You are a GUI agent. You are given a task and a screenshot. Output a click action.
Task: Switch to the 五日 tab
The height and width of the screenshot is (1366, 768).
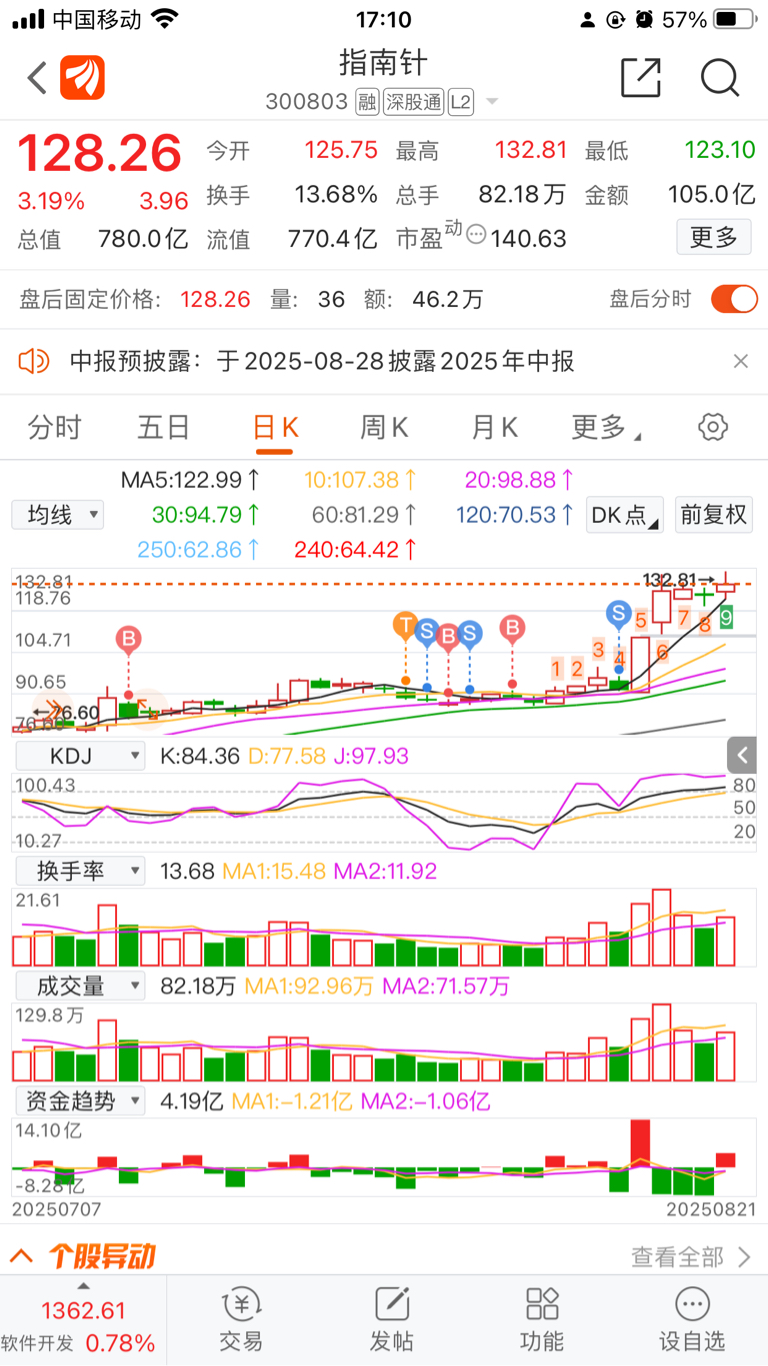click(164, 428)
